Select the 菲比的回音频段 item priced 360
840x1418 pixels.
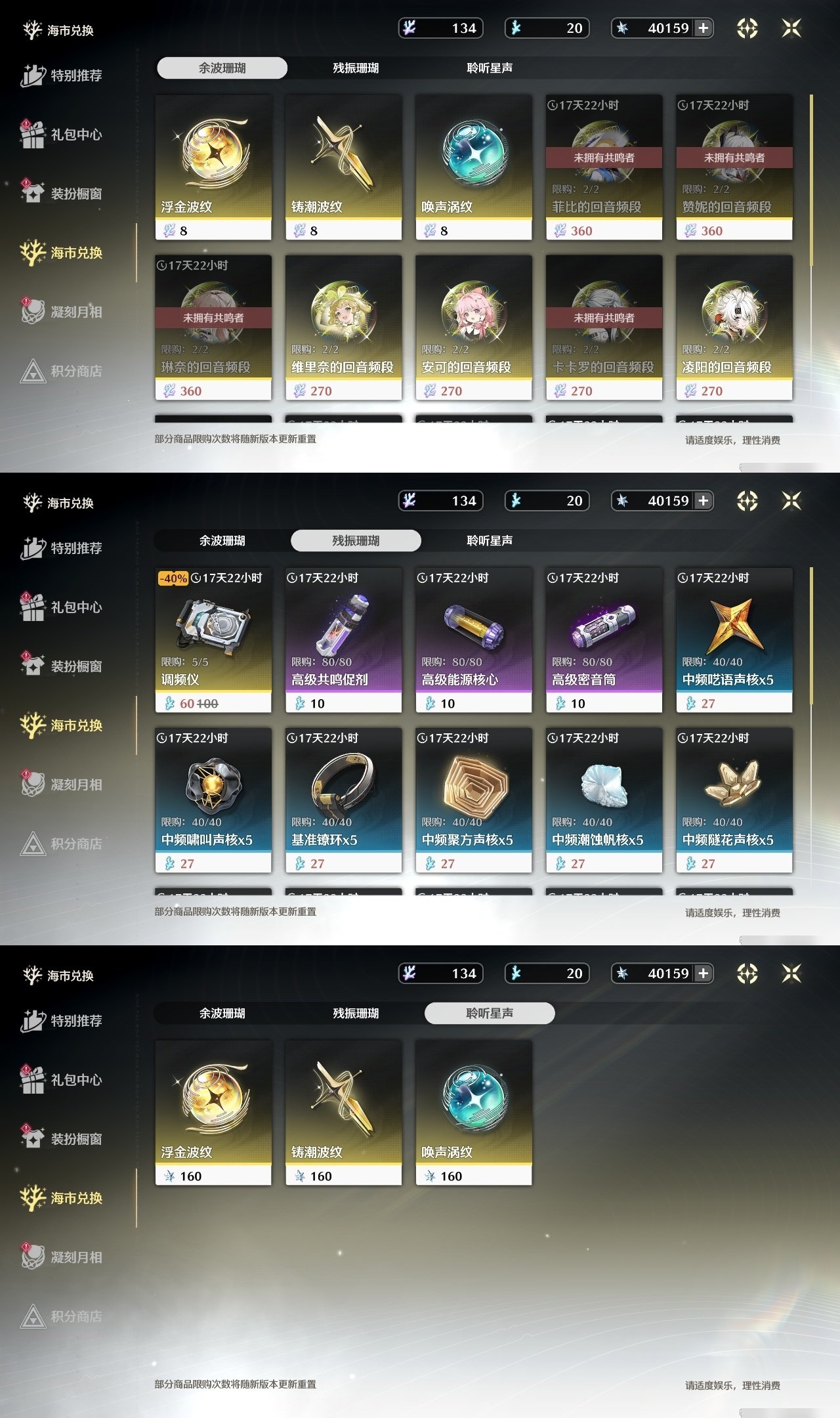pyautogui.click(x=604, y=167)
